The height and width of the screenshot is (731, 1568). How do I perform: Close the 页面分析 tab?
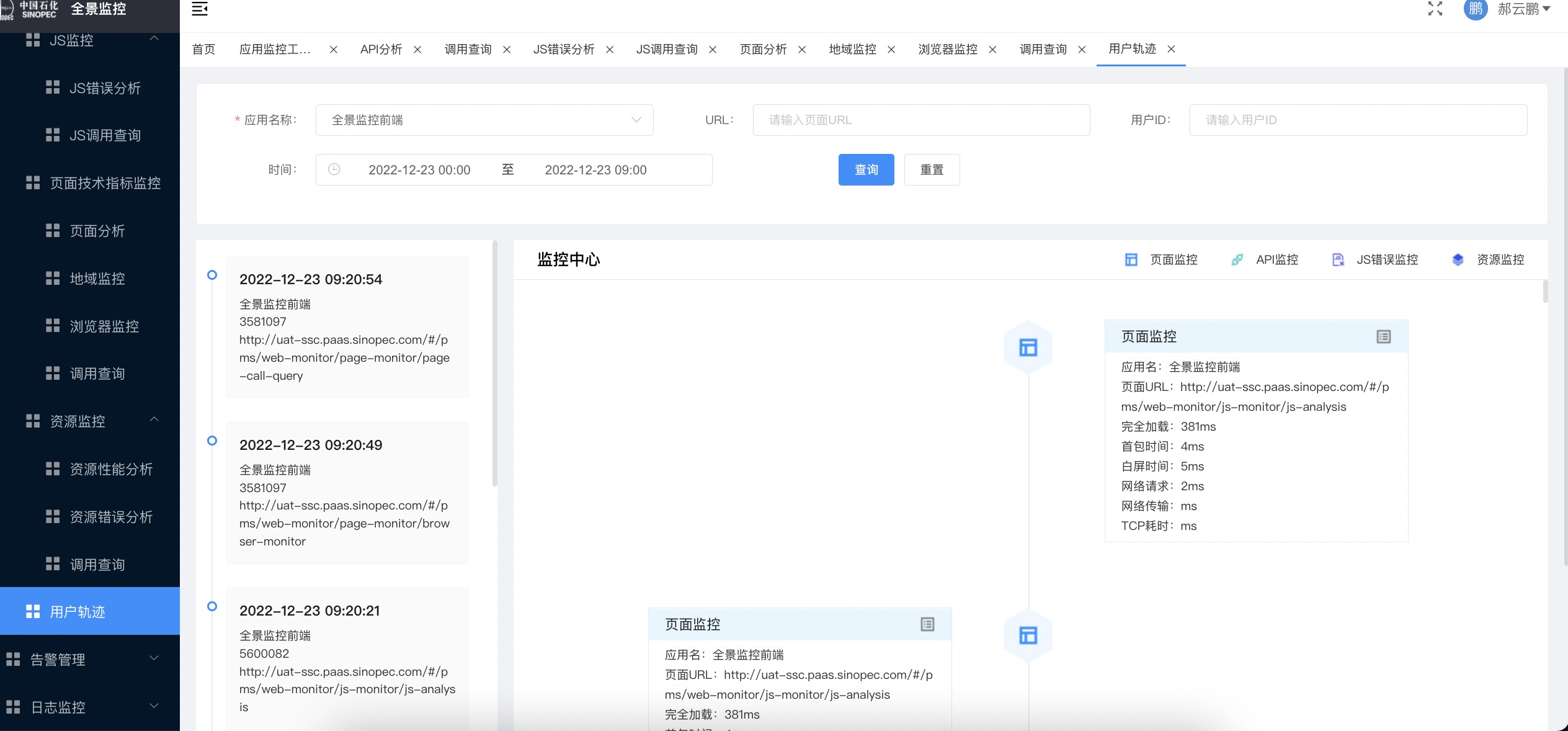click(x=802, y=50)
